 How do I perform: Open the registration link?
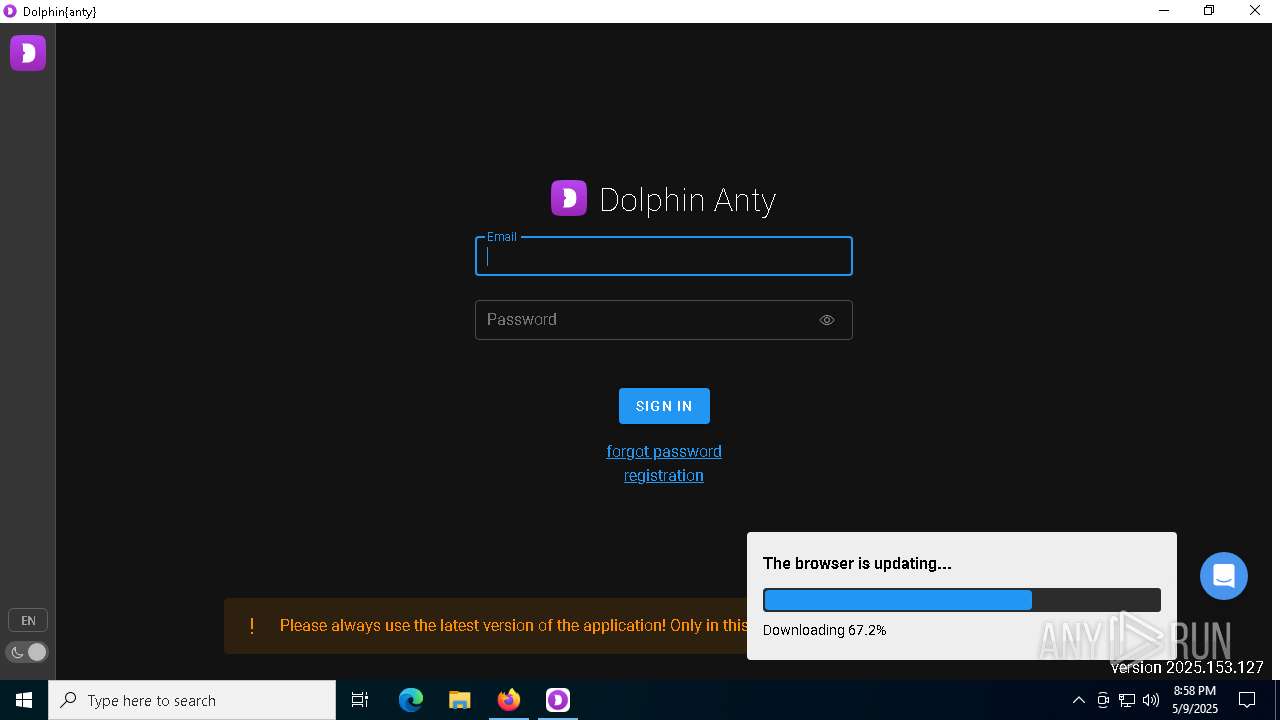(664, 475)
